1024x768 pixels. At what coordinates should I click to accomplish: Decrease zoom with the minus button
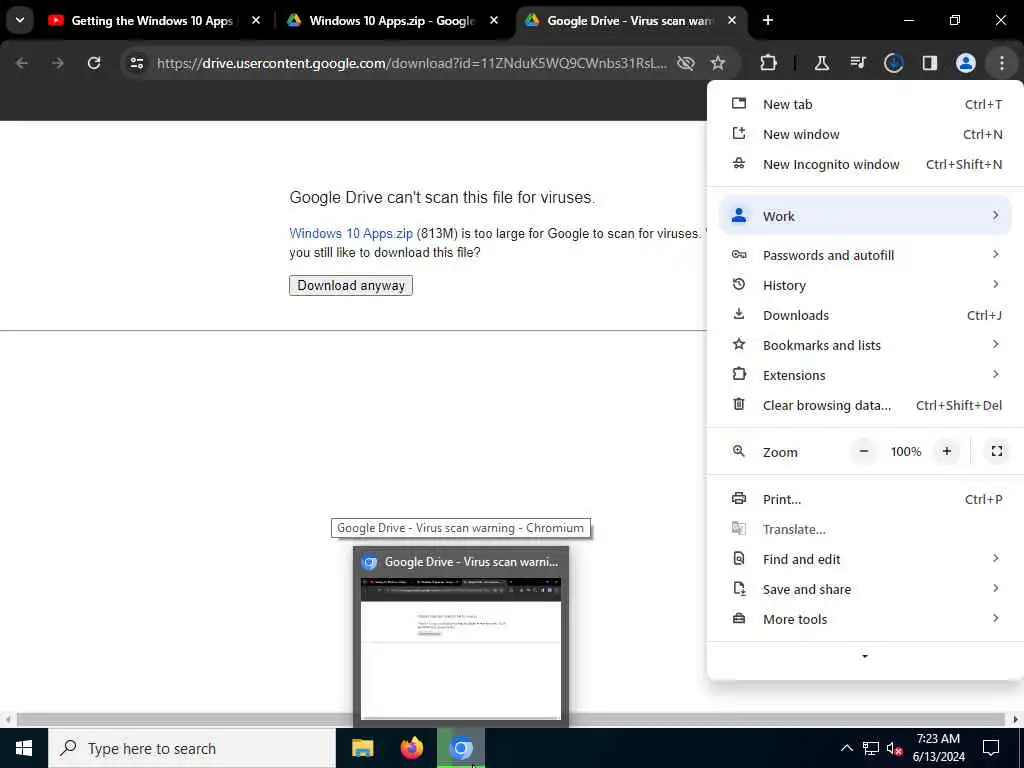[x=863, y=451]
